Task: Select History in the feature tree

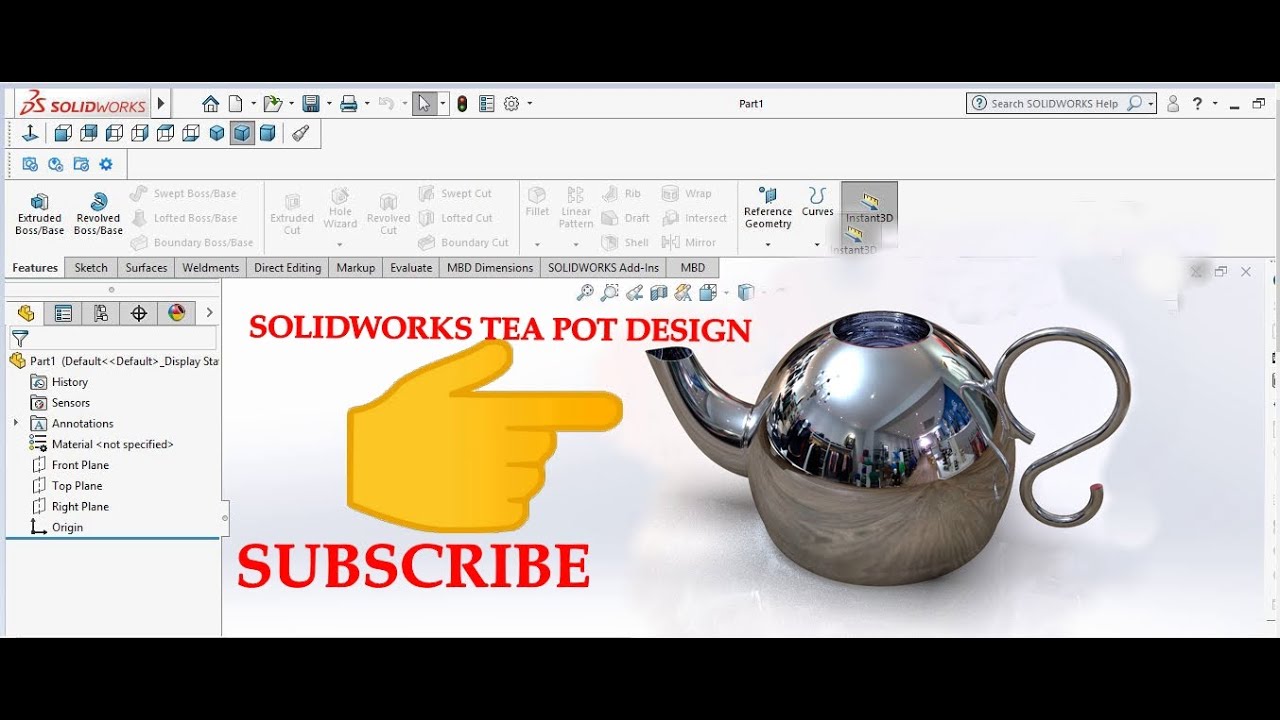Action: [x=59, y=382]
